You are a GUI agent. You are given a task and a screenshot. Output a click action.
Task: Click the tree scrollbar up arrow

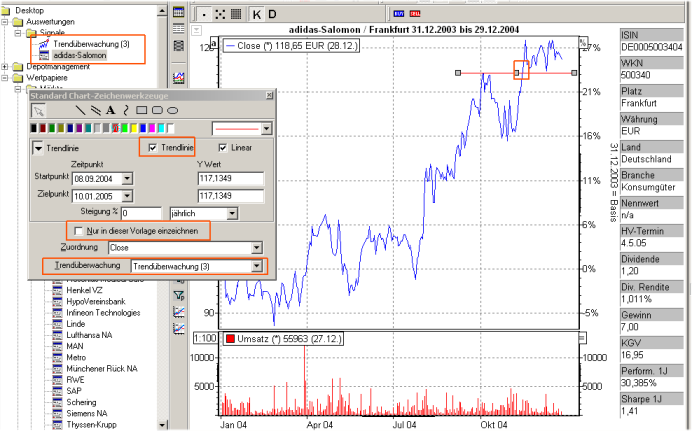point(162,11)
